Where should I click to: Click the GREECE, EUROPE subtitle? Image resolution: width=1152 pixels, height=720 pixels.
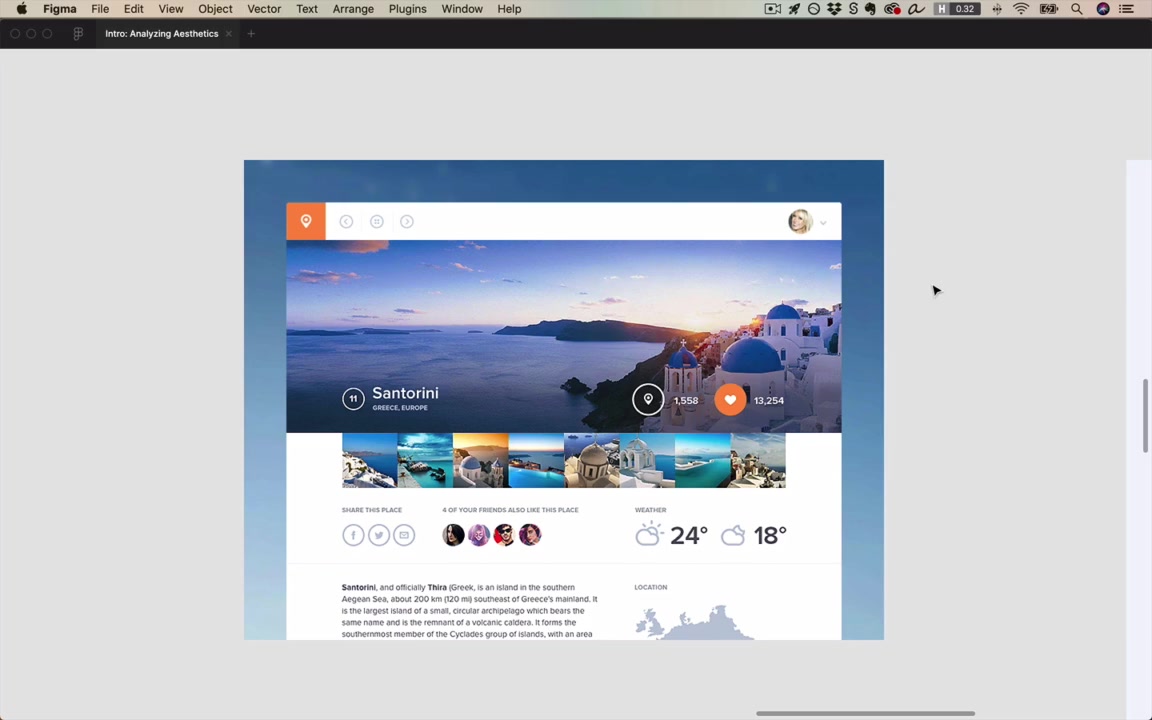tap(400, 408)
